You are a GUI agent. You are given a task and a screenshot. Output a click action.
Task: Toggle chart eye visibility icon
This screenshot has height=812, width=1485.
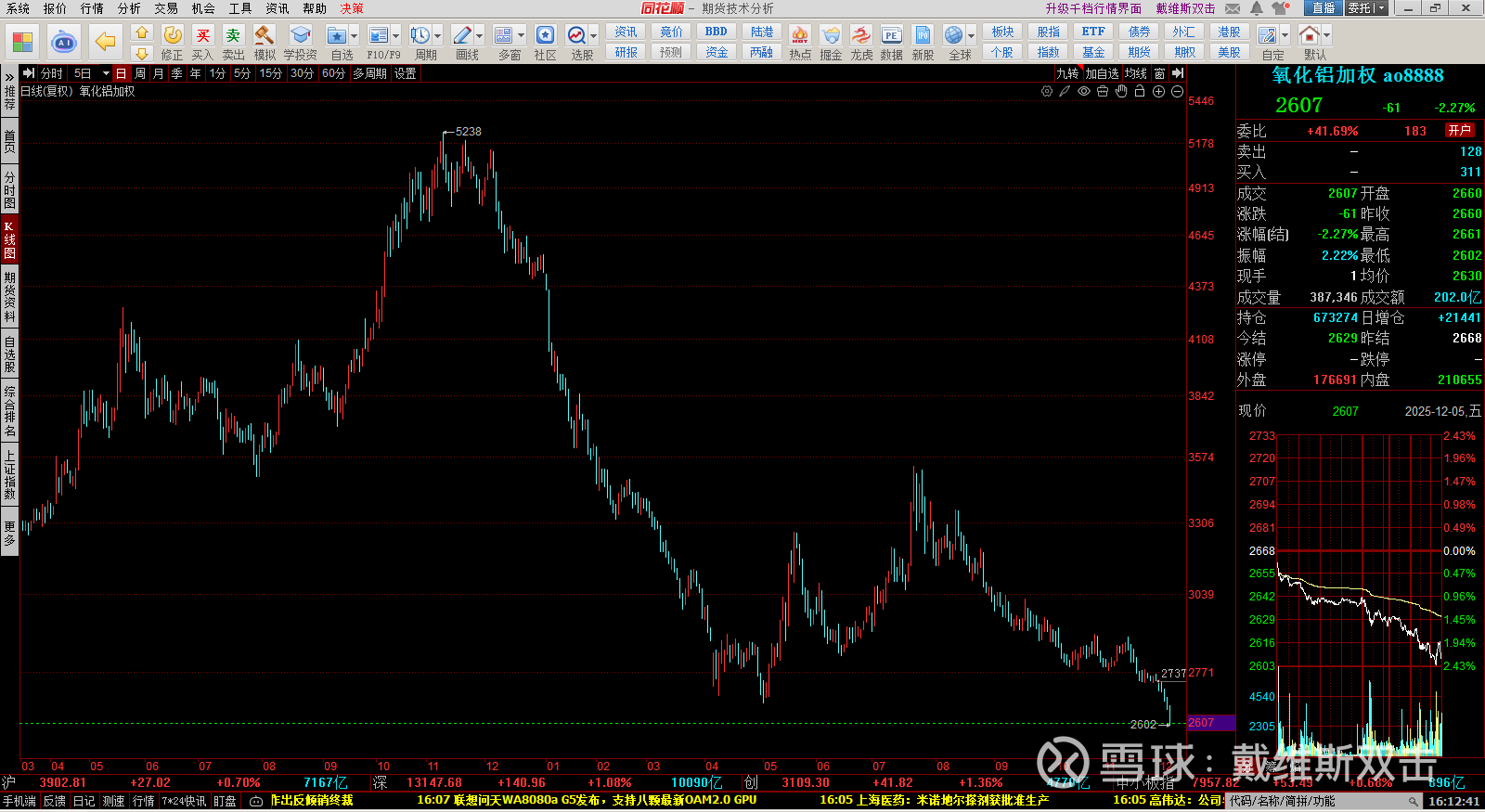point(1084,91)
